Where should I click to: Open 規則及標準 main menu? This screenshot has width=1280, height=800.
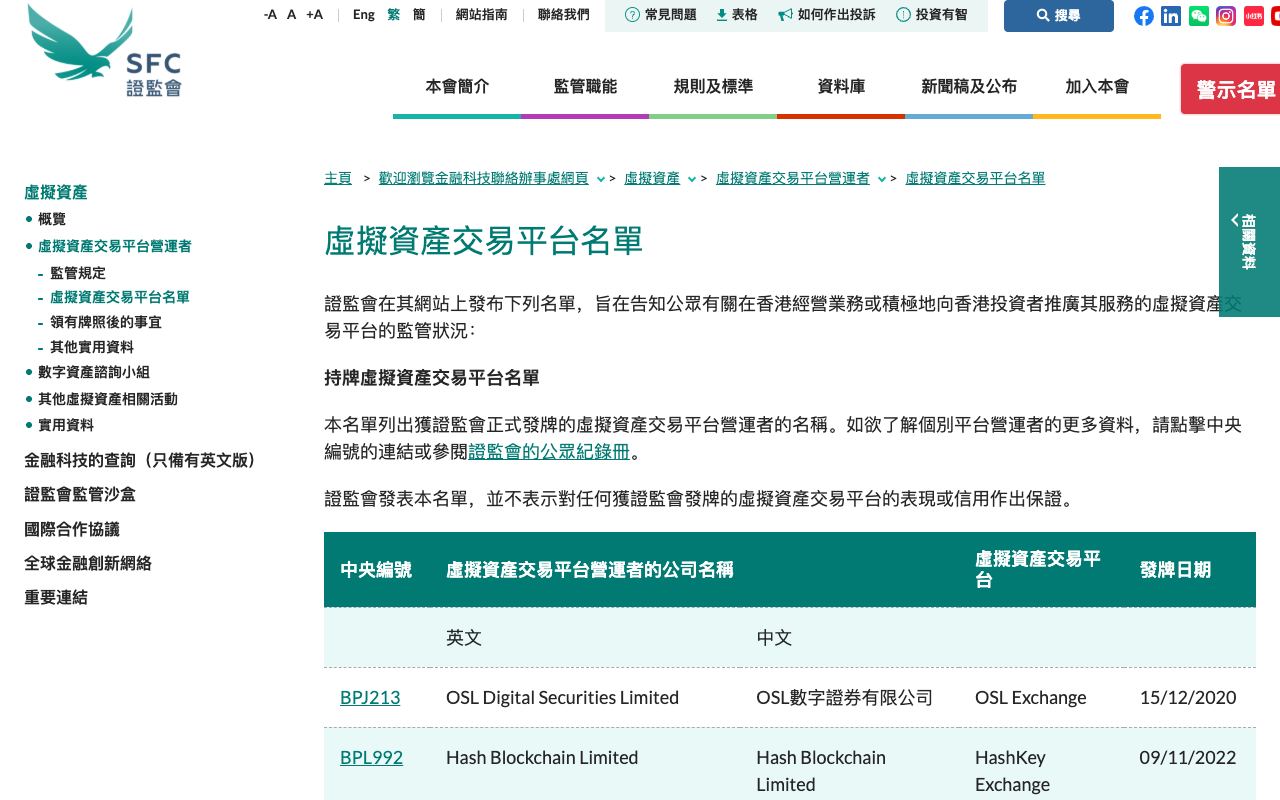click(x=713, y=87)
